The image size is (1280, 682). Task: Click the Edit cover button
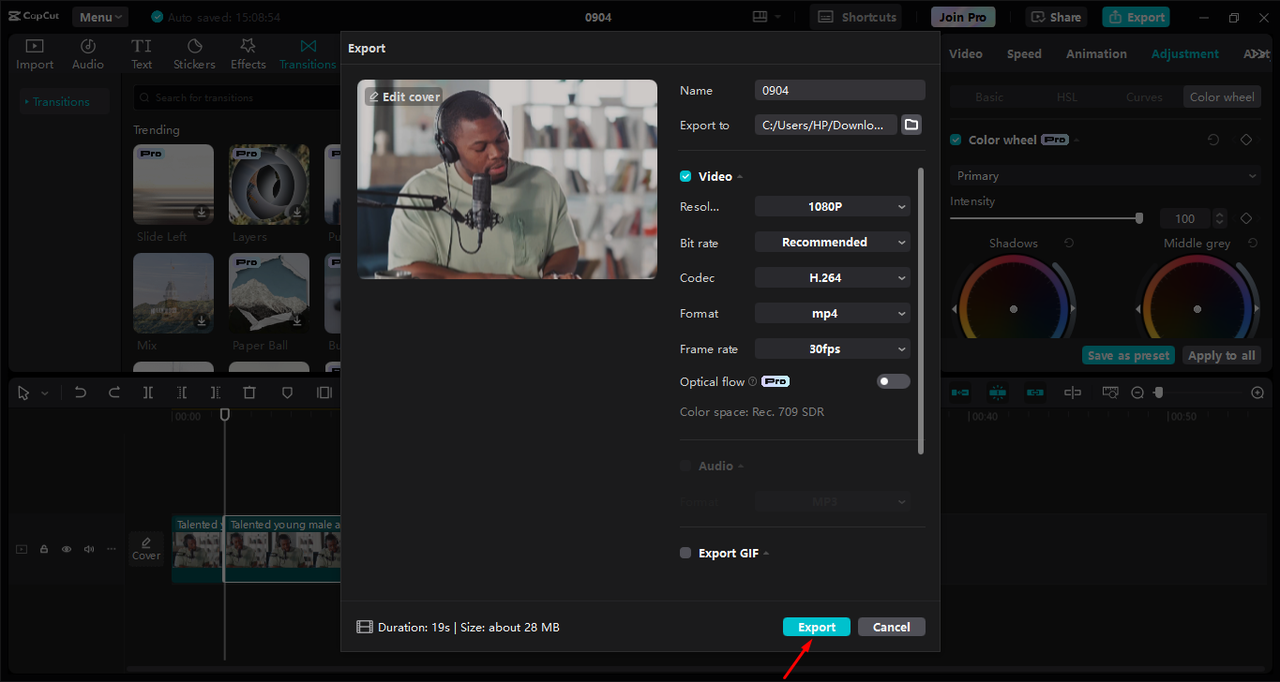[x=404, y=97]
